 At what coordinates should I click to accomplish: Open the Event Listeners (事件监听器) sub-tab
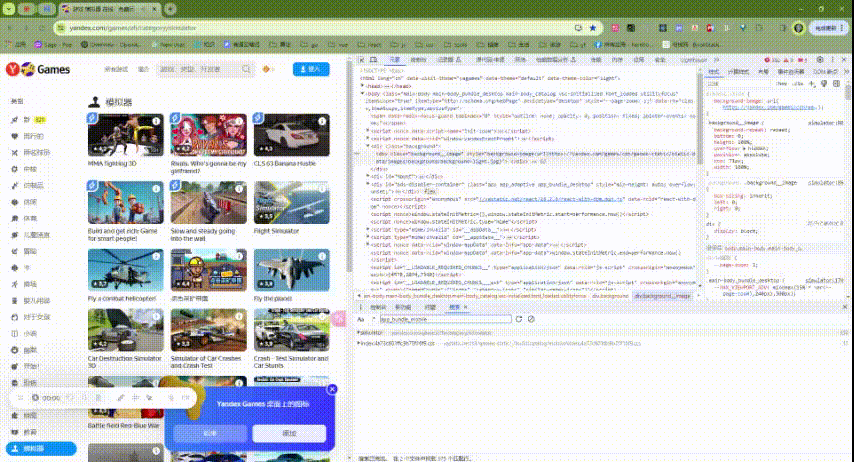pos(790,72)
